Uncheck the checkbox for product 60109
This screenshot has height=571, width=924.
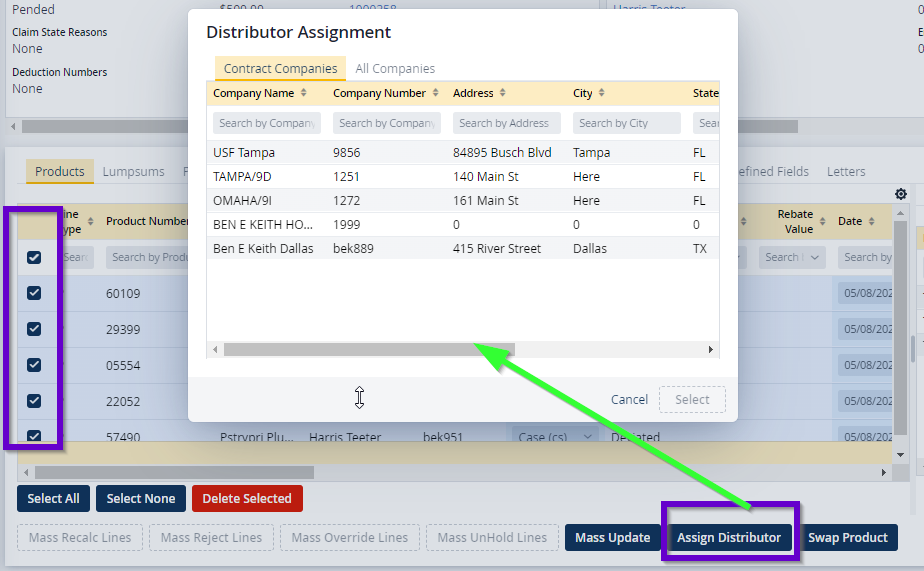coord(34,293)
